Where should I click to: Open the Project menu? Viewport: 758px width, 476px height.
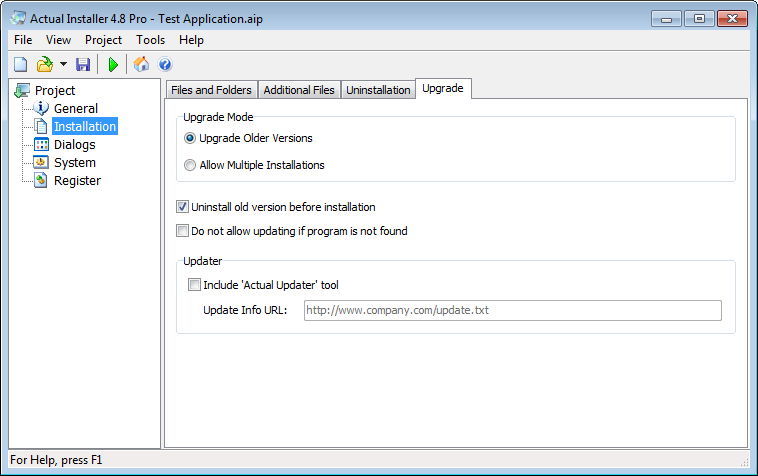[x=103, y=40]
